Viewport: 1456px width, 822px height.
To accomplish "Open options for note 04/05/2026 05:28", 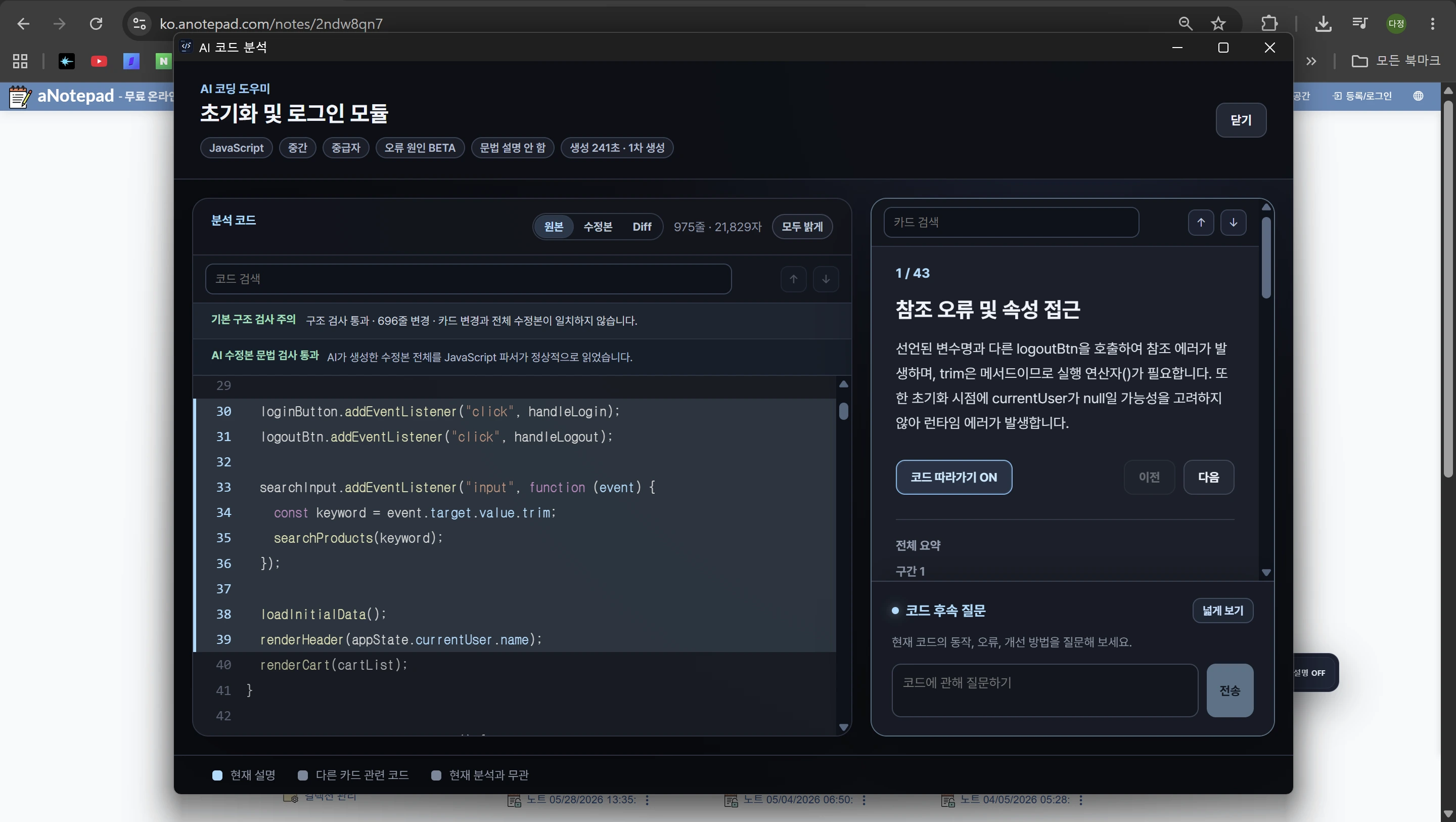I will 1080,801.
